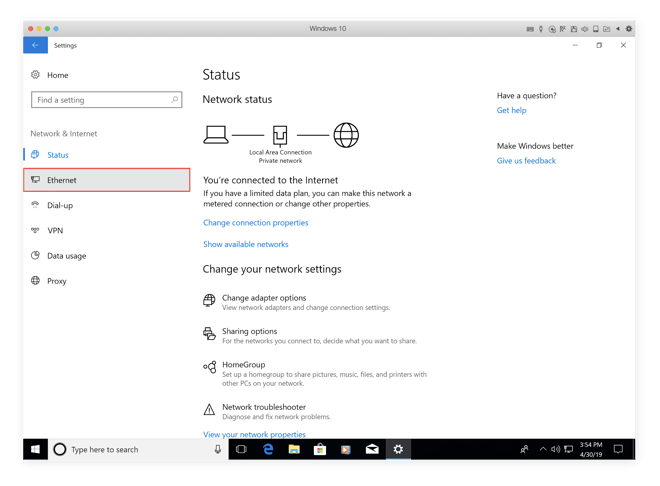Click the taskbar microphone icon

pyautogui.click(x=218, y=449)
